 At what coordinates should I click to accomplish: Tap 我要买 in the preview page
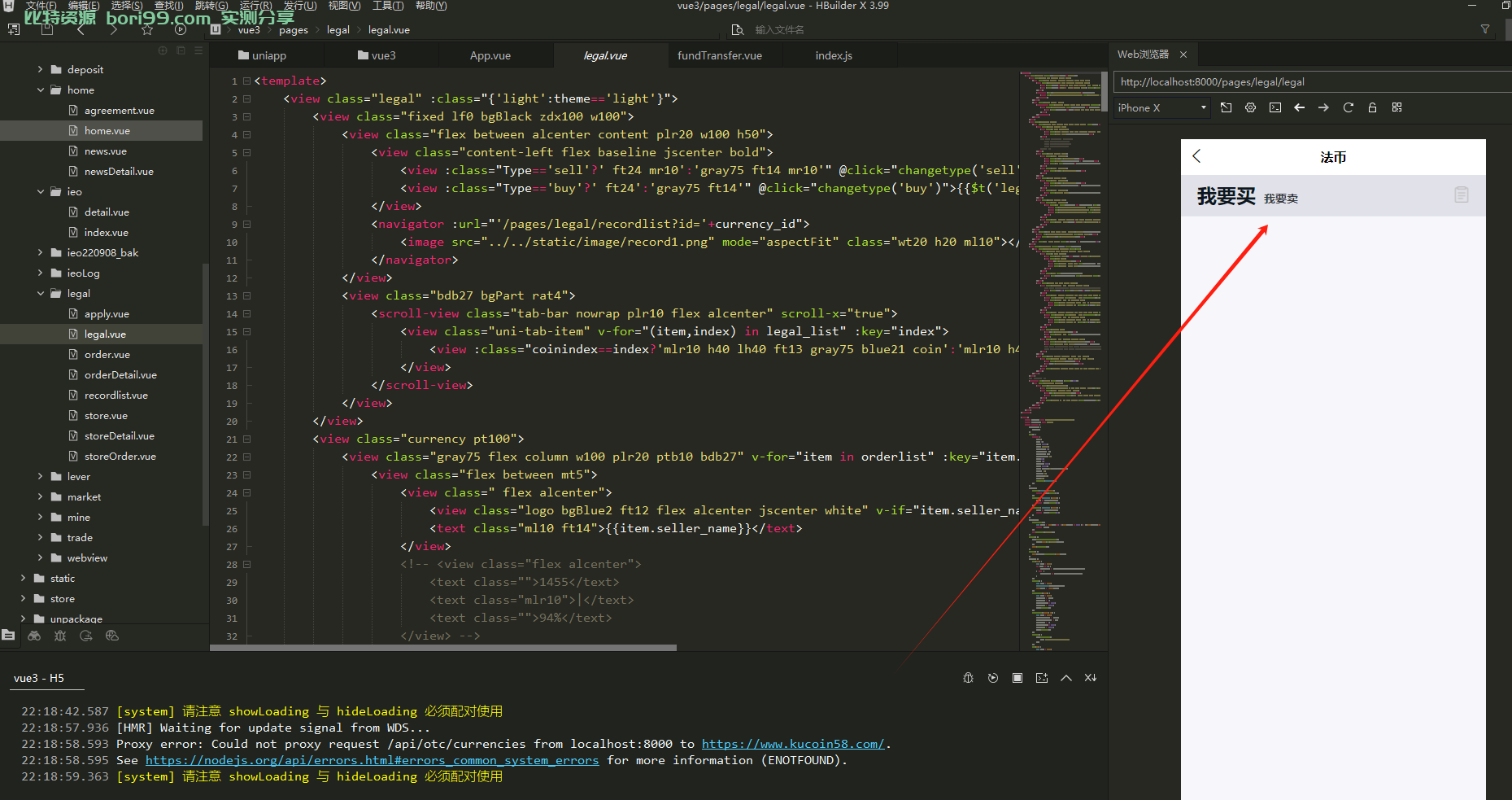(1227, 196)
